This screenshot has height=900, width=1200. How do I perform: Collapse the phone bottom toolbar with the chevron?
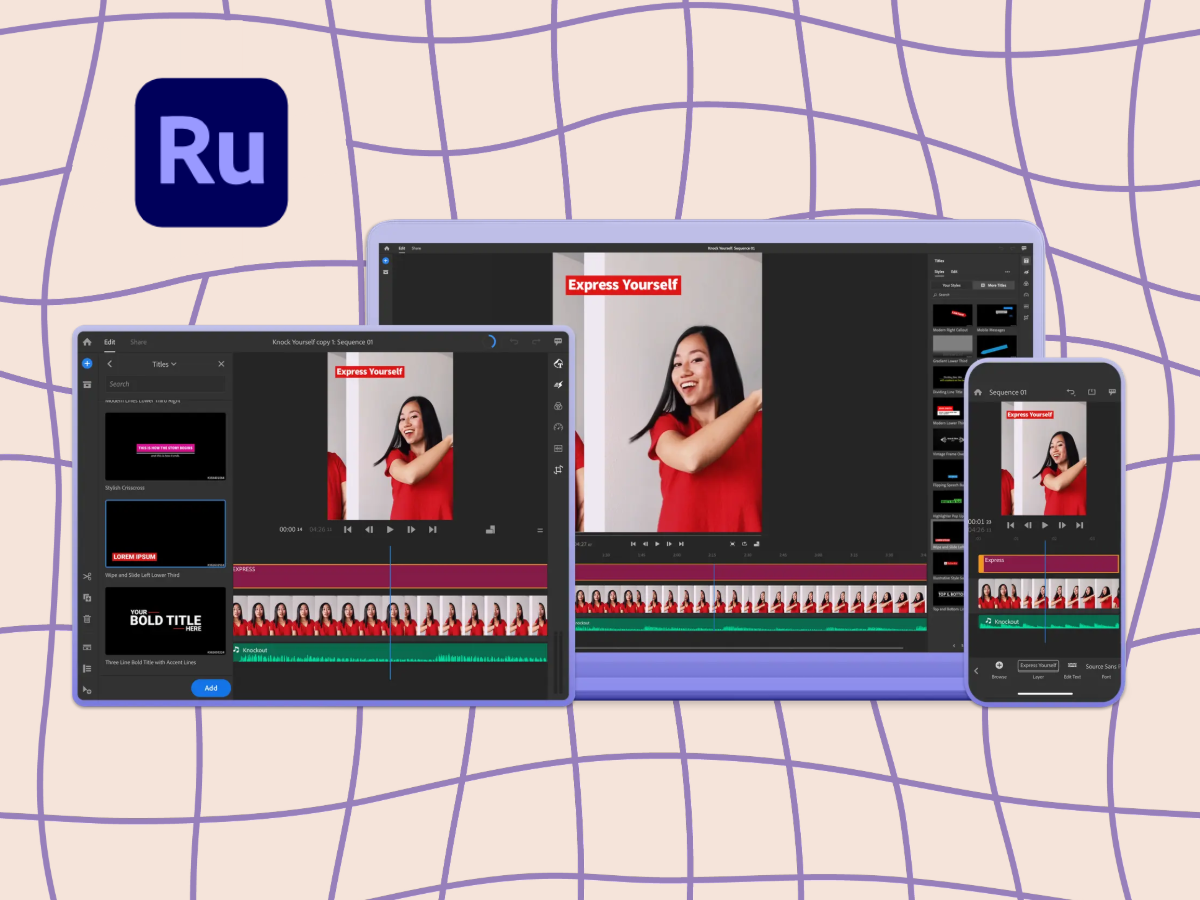(x=975, y=671)
